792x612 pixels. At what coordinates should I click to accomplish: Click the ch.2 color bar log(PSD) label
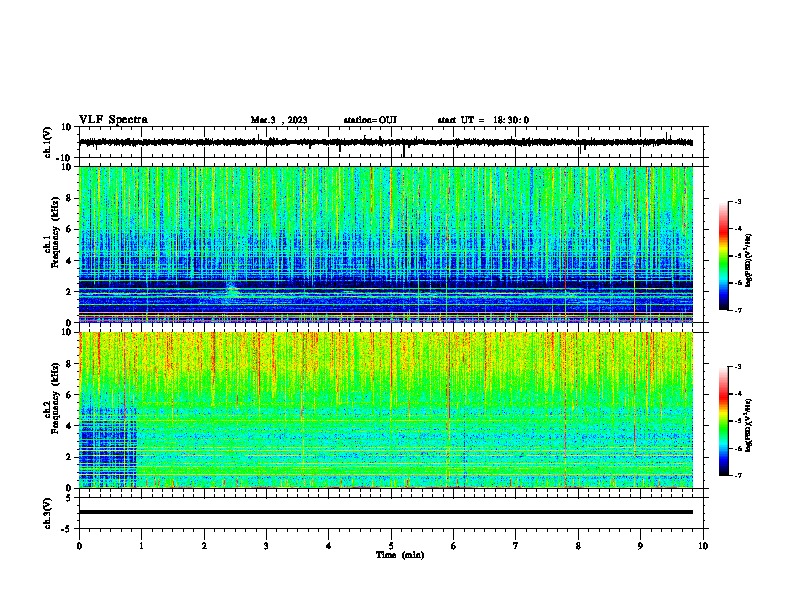748,425
